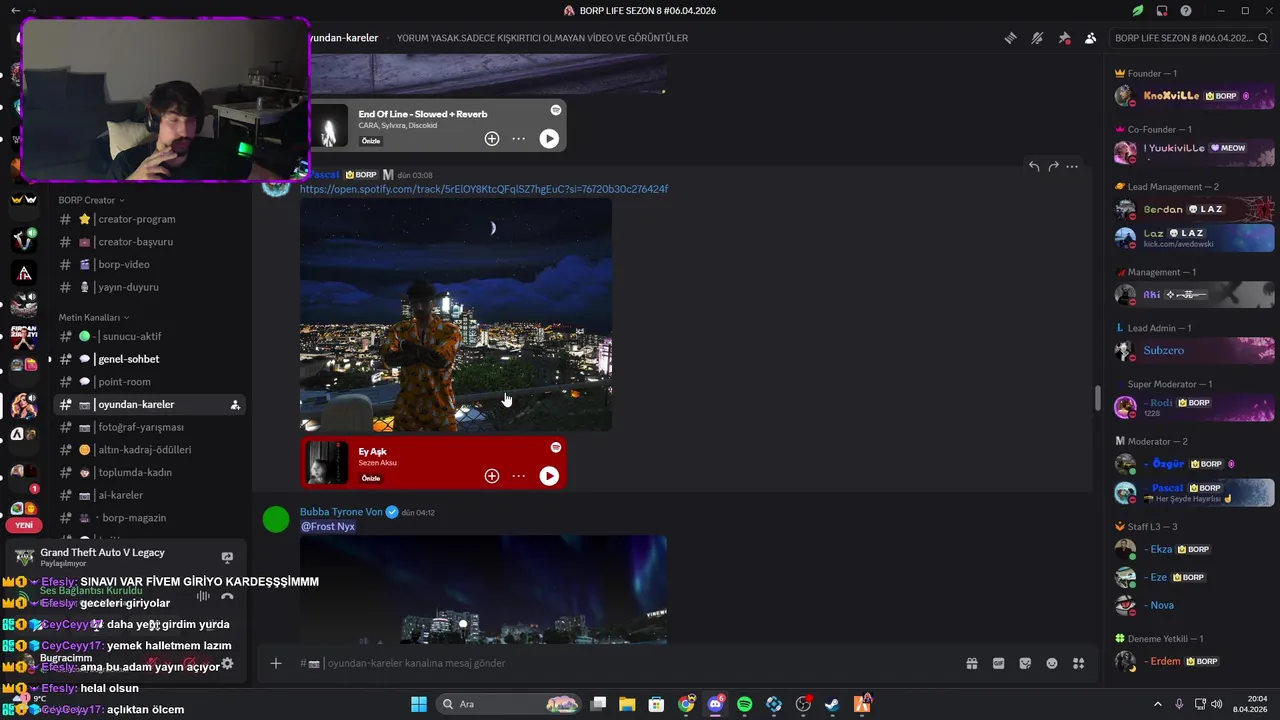Toggle voice noise suppression icon
The width and height of the screenshot is (1280, 720).
tap(203, 596)
